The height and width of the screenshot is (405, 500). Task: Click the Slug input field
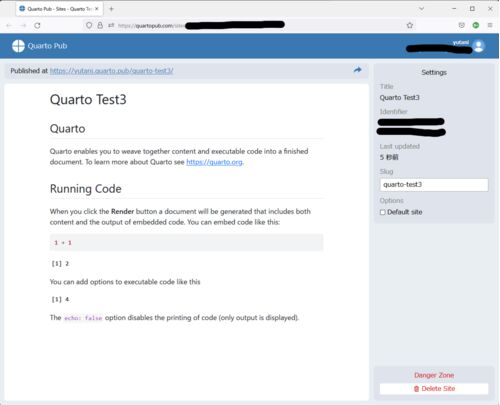[434, 185]
